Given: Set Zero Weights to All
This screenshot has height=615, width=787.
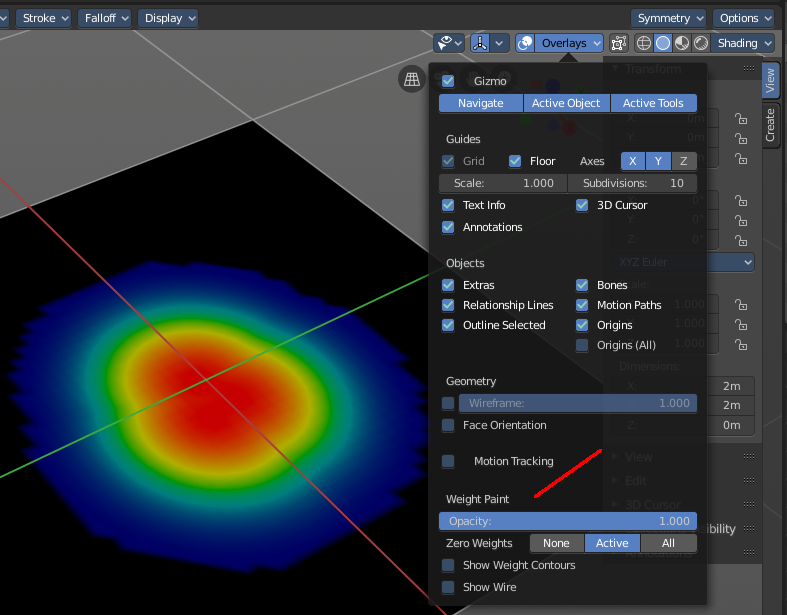Looking at the screenshot, I should [669, 543].
